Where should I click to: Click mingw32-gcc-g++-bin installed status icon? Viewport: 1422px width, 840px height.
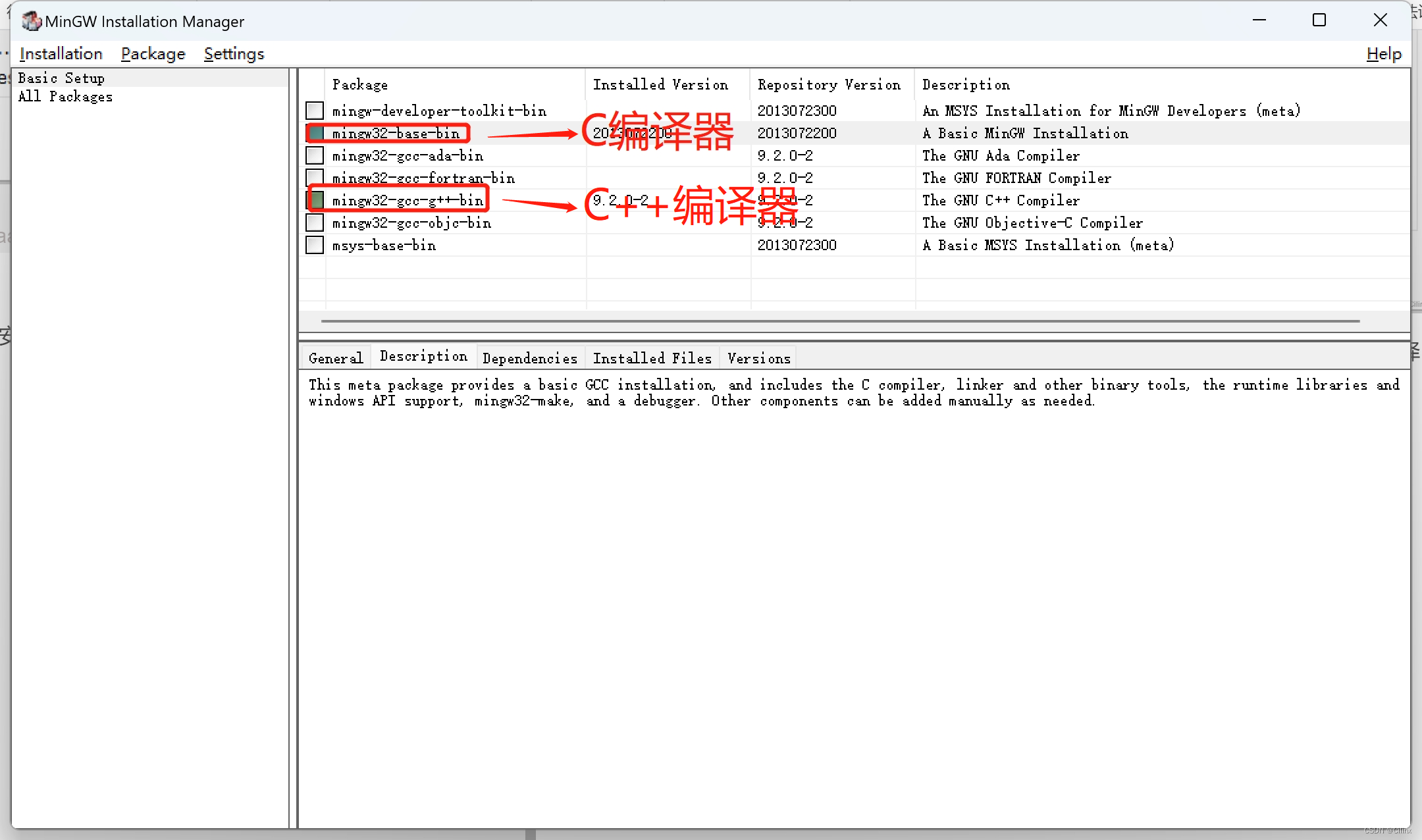(317, 199)
